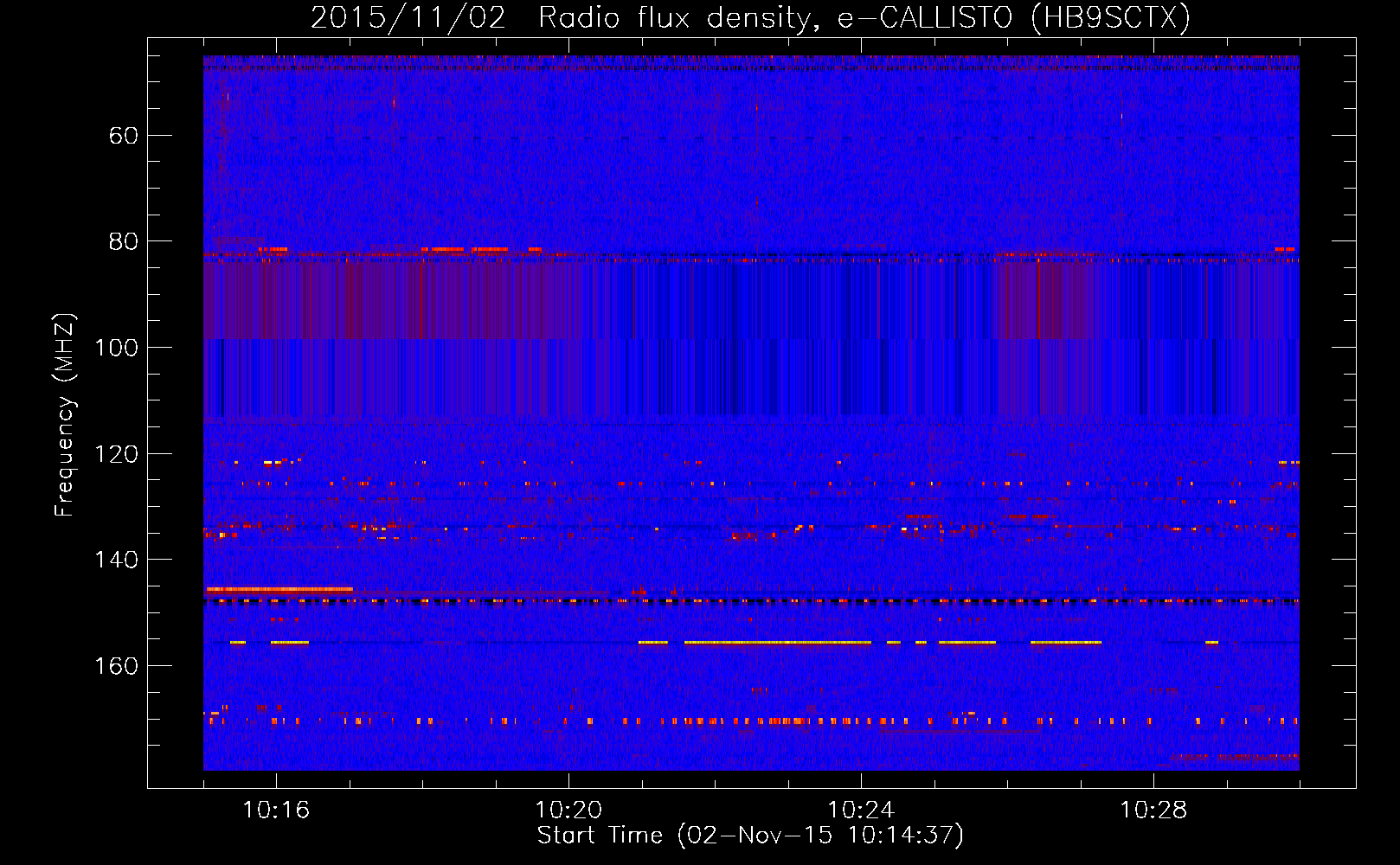This screenshot has width=1400, height=865.
Task: Select the 140 frequency tick label
Action: 117,560
